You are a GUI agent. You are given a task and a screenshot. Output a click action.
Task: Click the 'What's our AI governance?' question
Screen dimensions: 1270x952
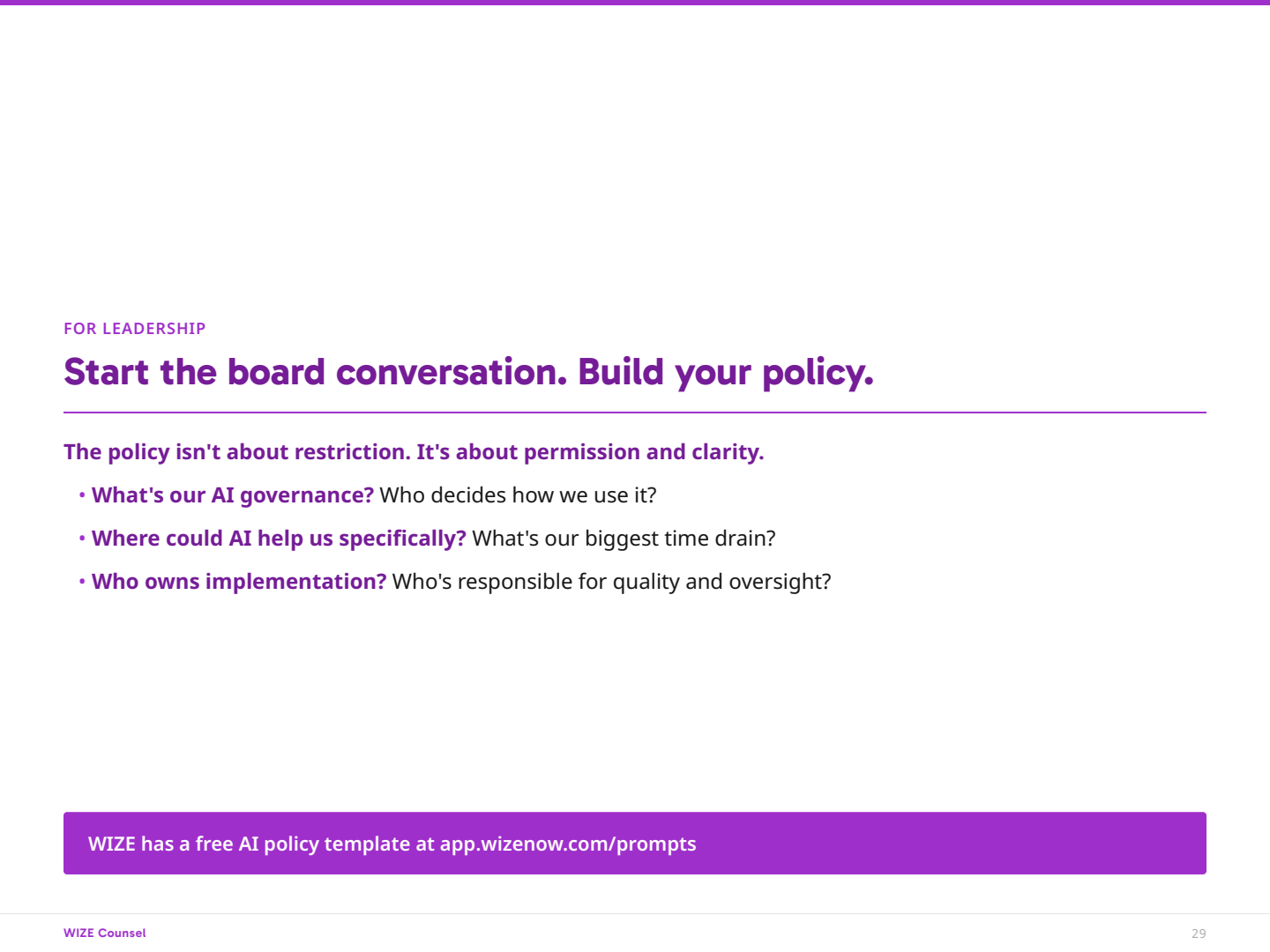pos(233,495)
